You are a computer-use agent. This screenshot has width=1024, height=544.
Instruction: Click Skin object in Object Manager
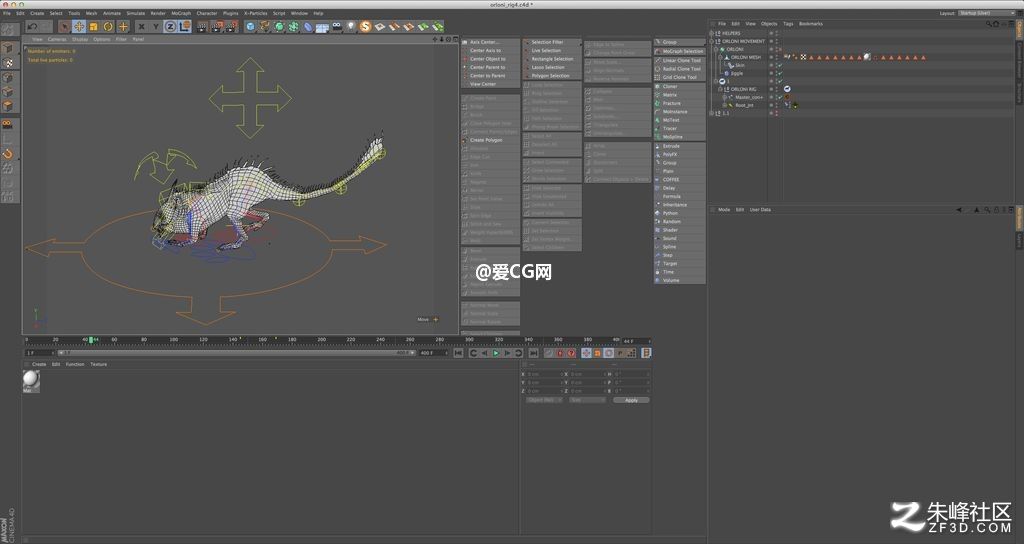click(x=739, y=65)
